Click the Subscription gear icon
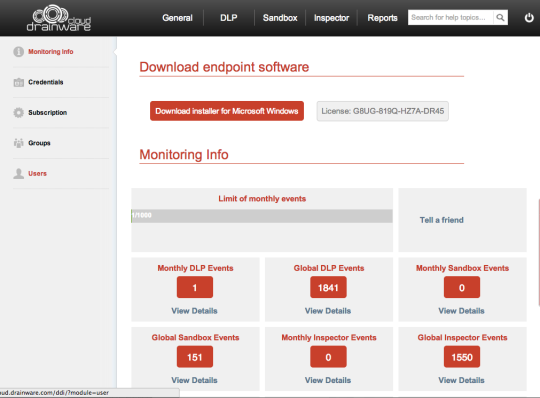 coord(19,113)
